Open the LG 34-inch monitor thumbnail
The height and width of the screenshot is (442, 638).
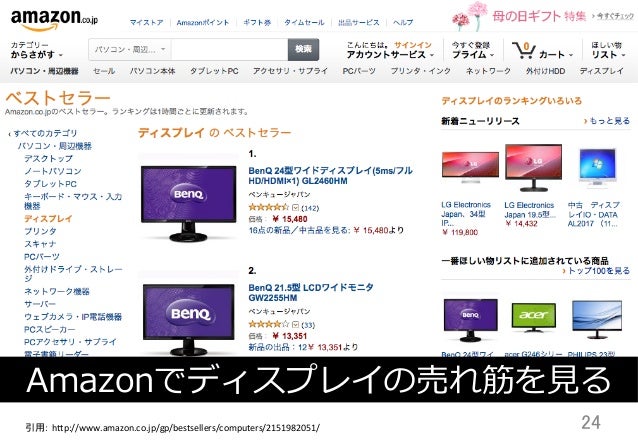click(470, 168)
